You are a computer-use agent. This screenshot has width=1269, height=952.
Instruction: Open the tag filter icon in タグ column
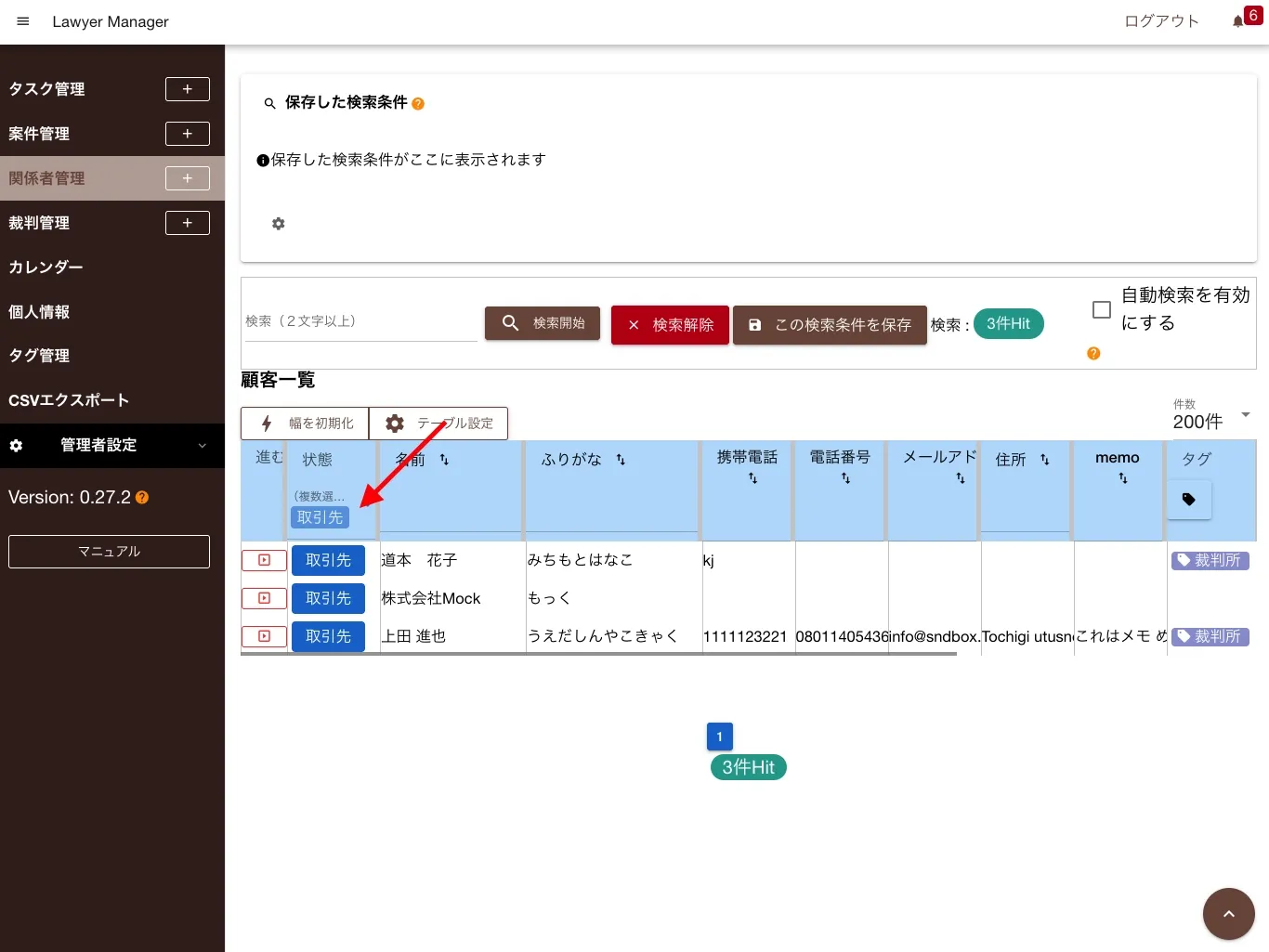pos(1189,500)
